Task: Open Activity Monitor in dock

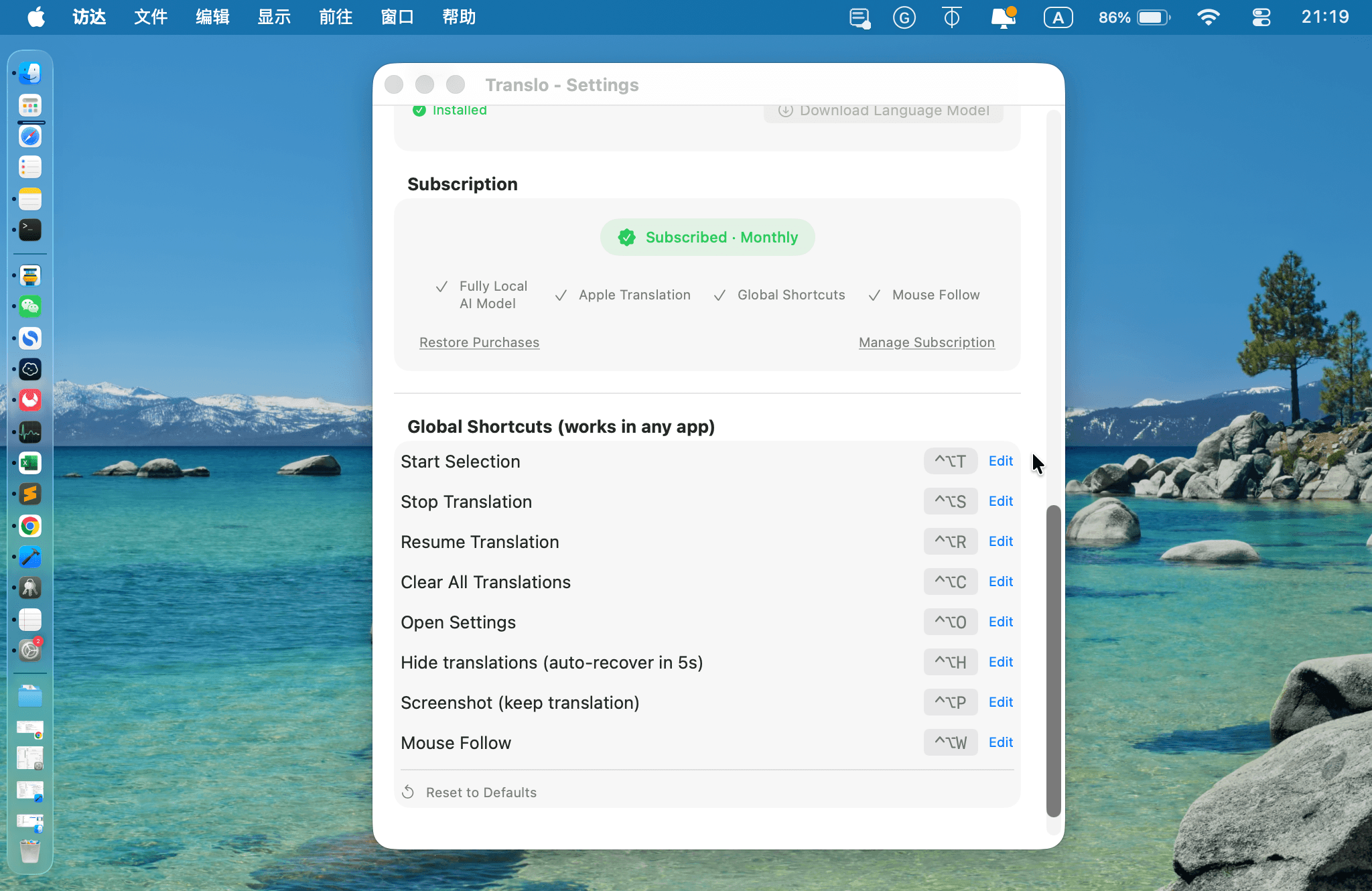Action: tap(30, 432)
